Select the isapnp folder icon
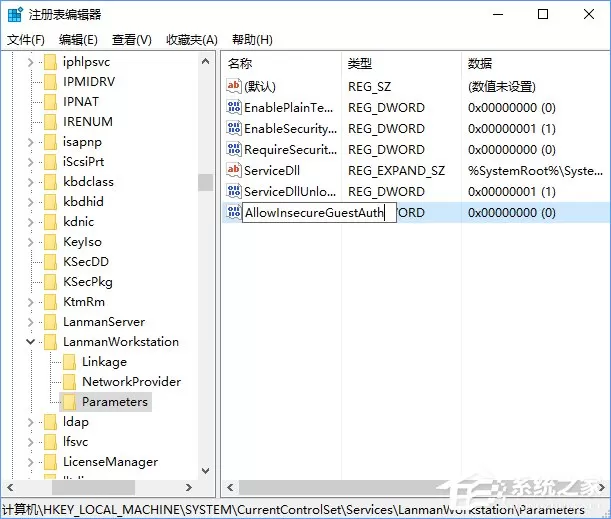 tap(50, 142)
